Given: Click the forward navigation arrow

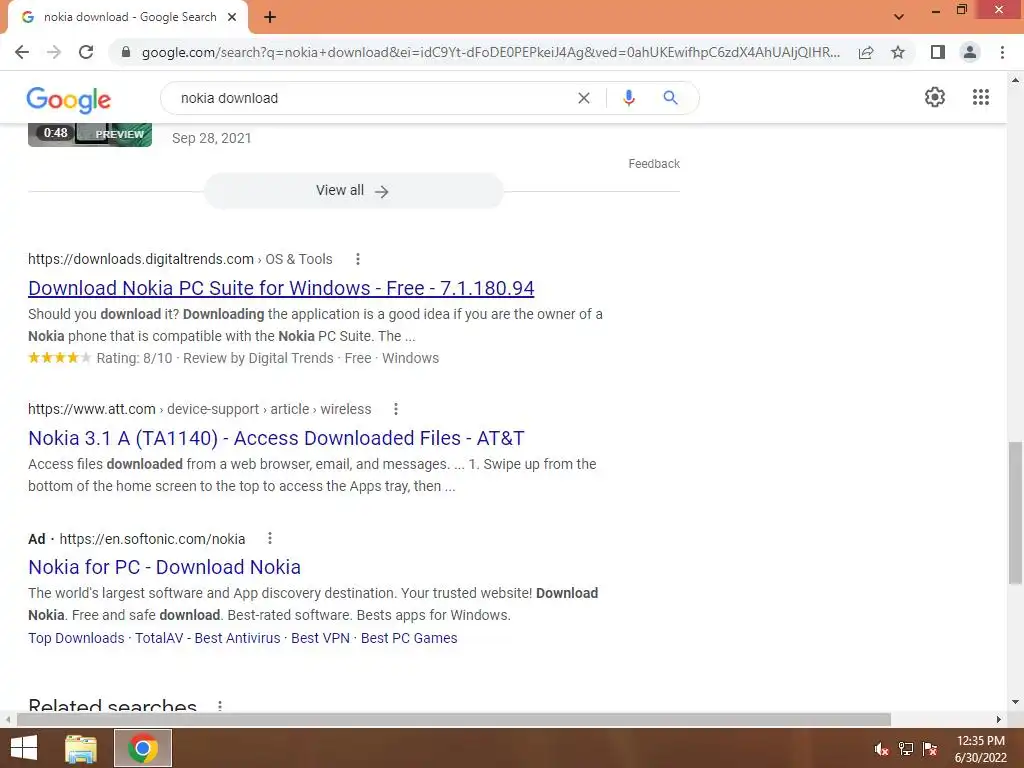Looking at the screenshot, I should (54, 52).
